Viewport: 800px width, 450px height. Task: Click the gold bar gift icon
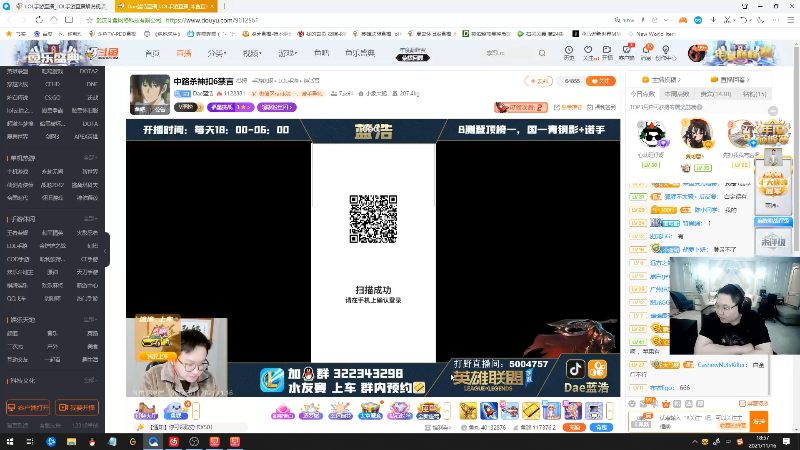point(531,411)
